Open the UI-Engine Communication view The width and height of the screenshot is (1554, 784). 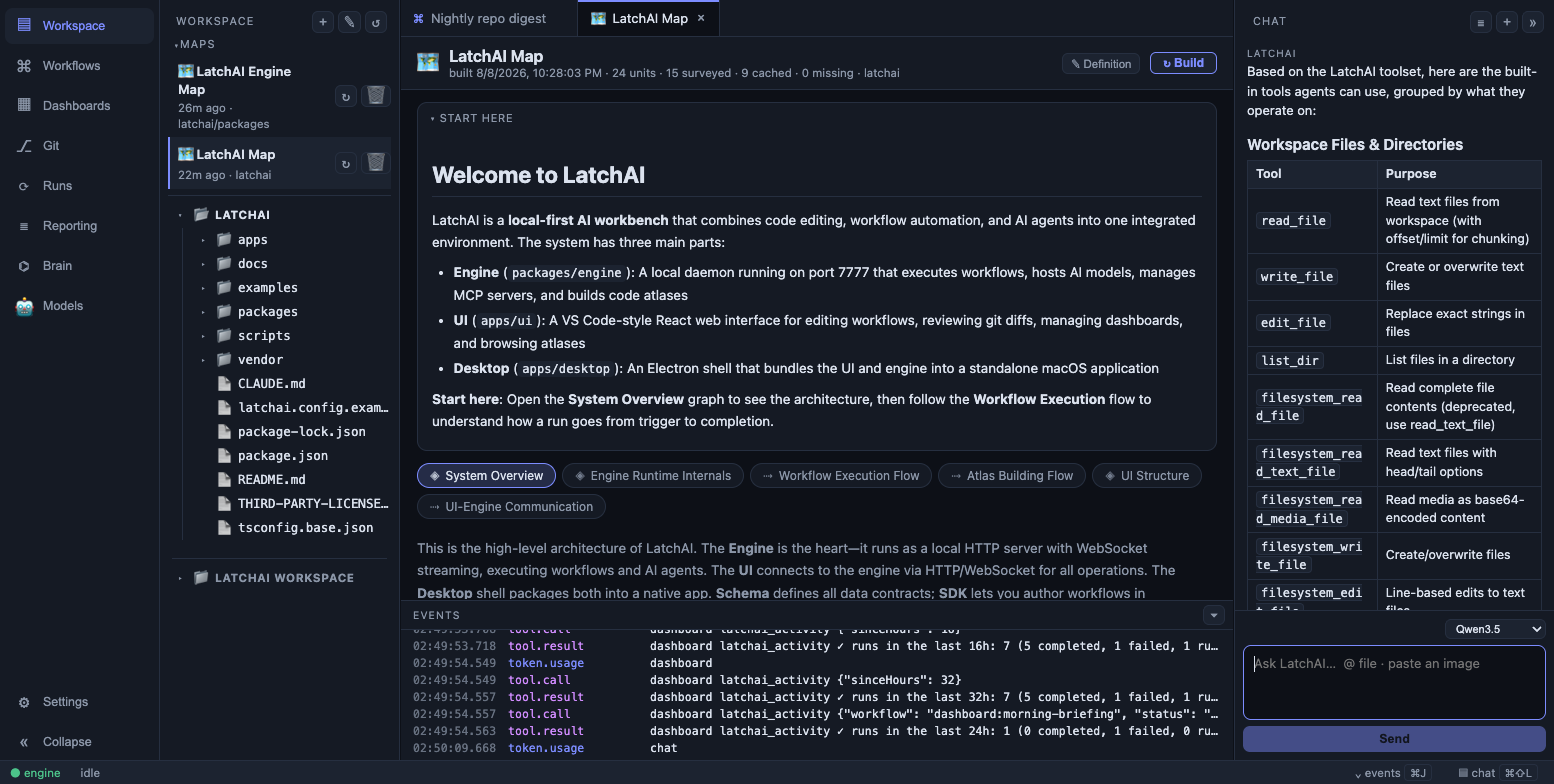[x=511, y=507]
